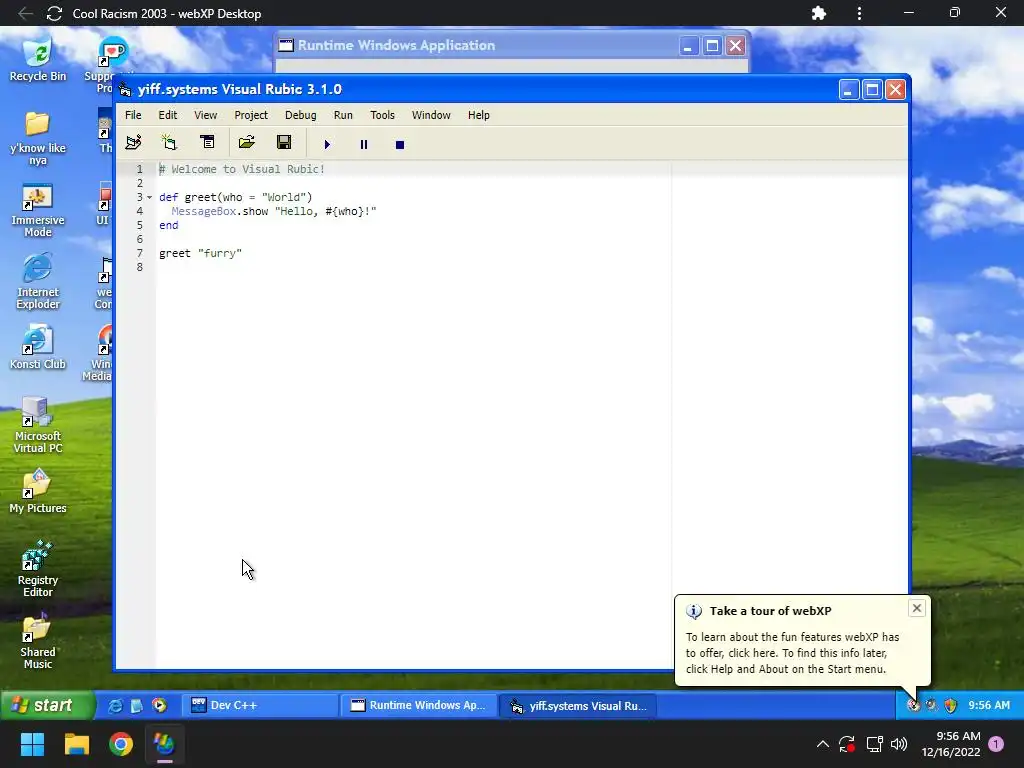Click the '# Welcome to Visual Rubic!' comment line

tap(242, 169)
